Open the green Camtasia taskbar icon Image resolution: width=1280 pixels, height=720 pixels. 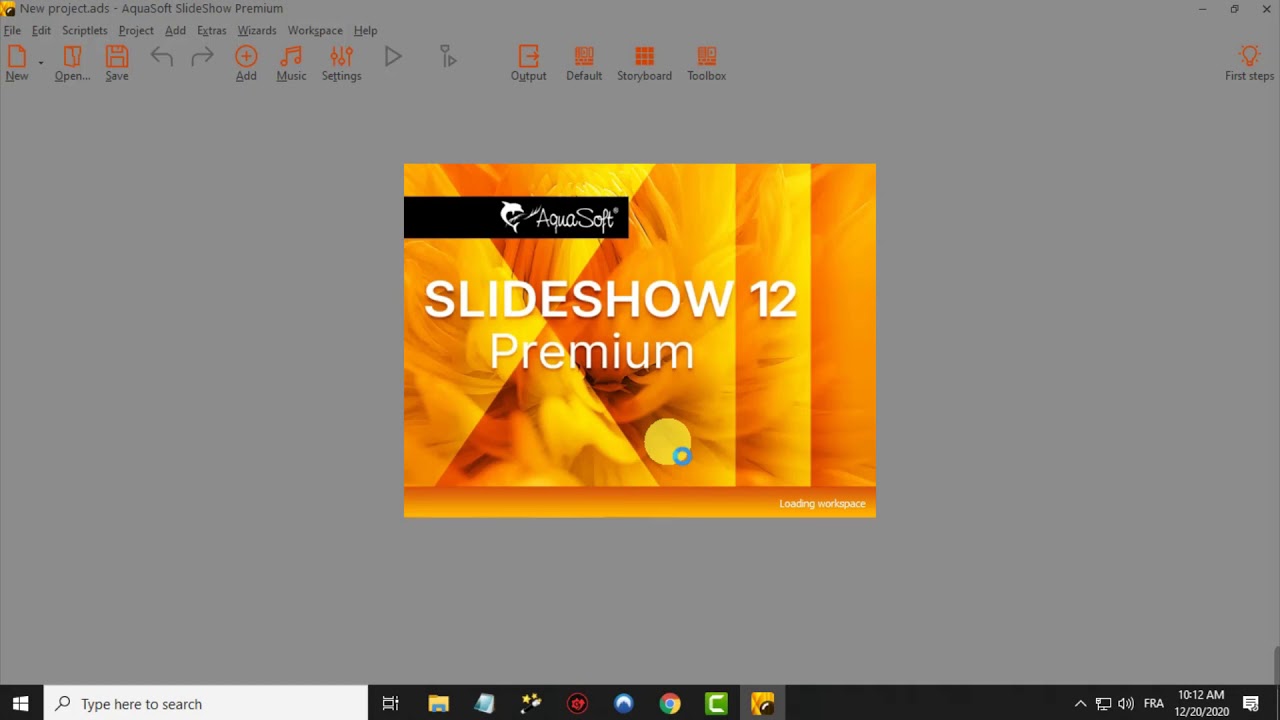tap(716, 704)
